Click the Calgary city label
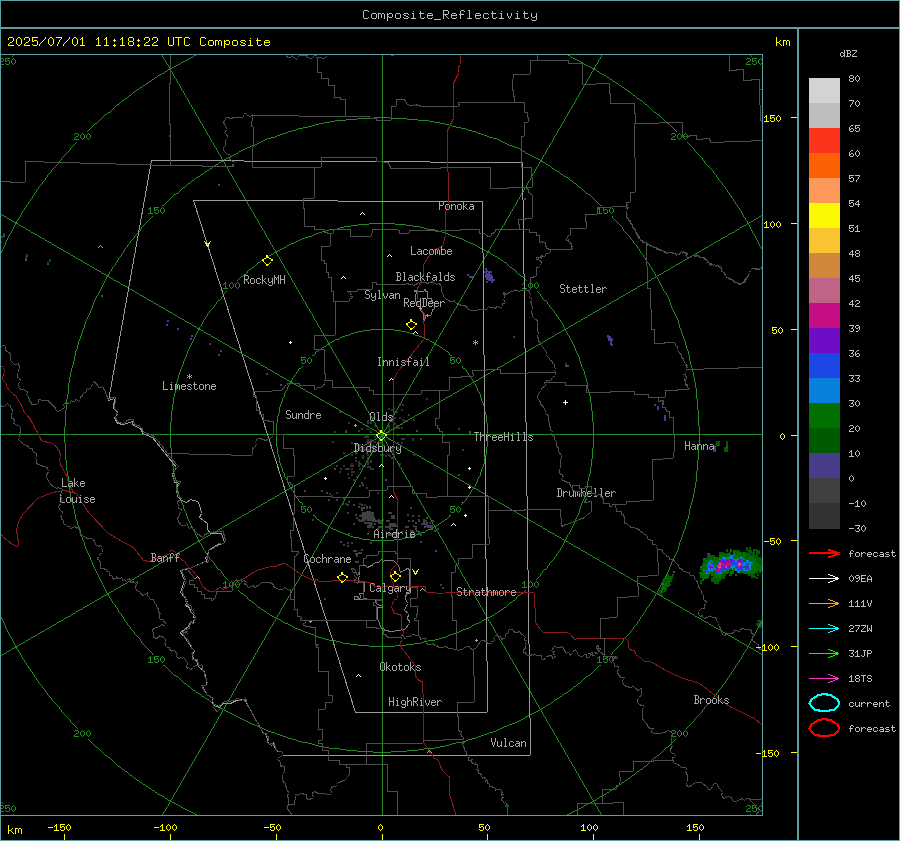 (390, 588)
